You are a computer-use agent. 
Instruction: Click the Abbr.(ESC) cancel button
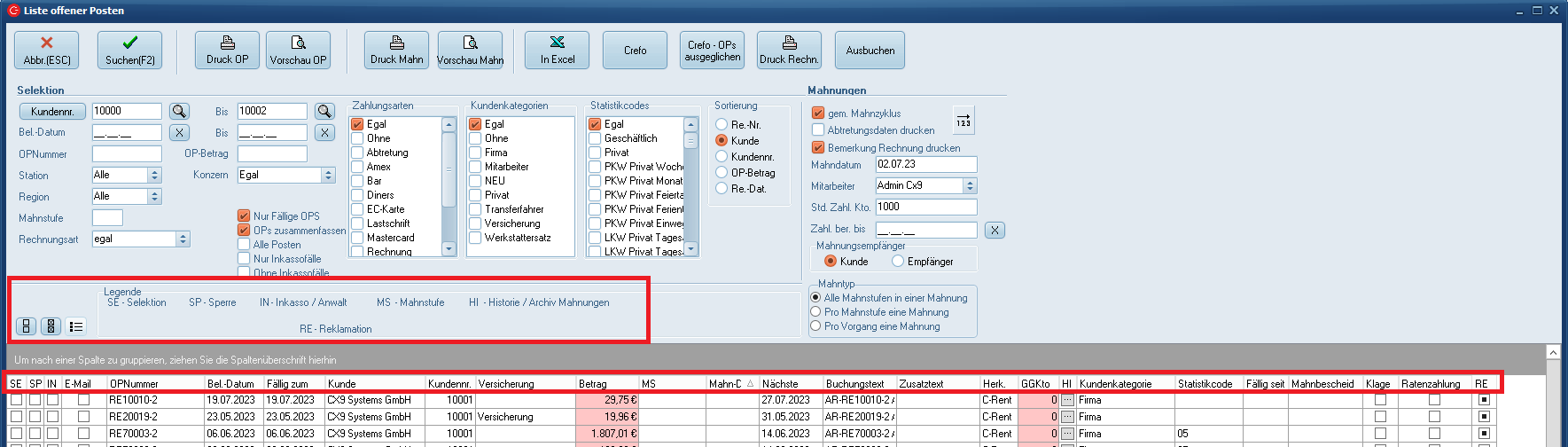[46, 51]
